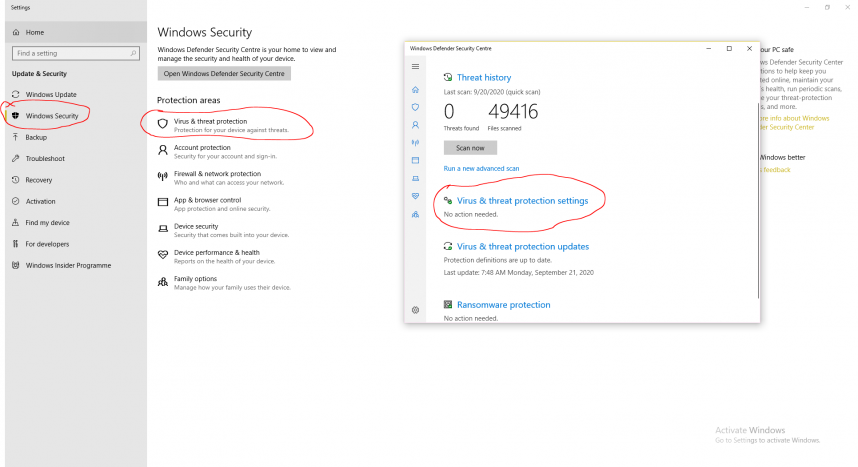858x467 pixels.
Task: Click Run a new advanced scan link
Action: coord(481,168)
